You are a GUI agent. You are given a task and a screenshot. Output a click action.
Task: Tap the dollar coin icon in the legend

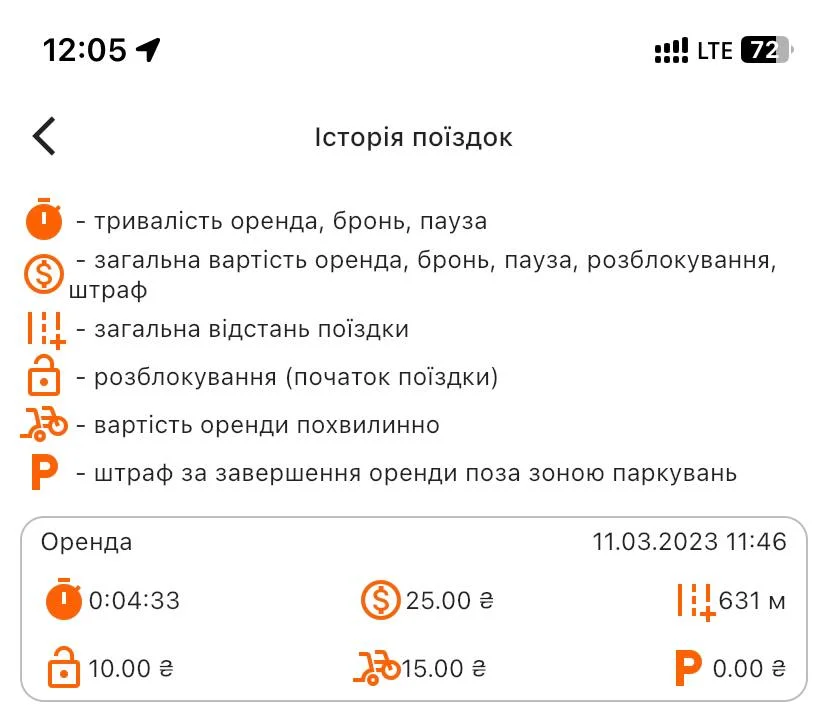coord(44,274)
